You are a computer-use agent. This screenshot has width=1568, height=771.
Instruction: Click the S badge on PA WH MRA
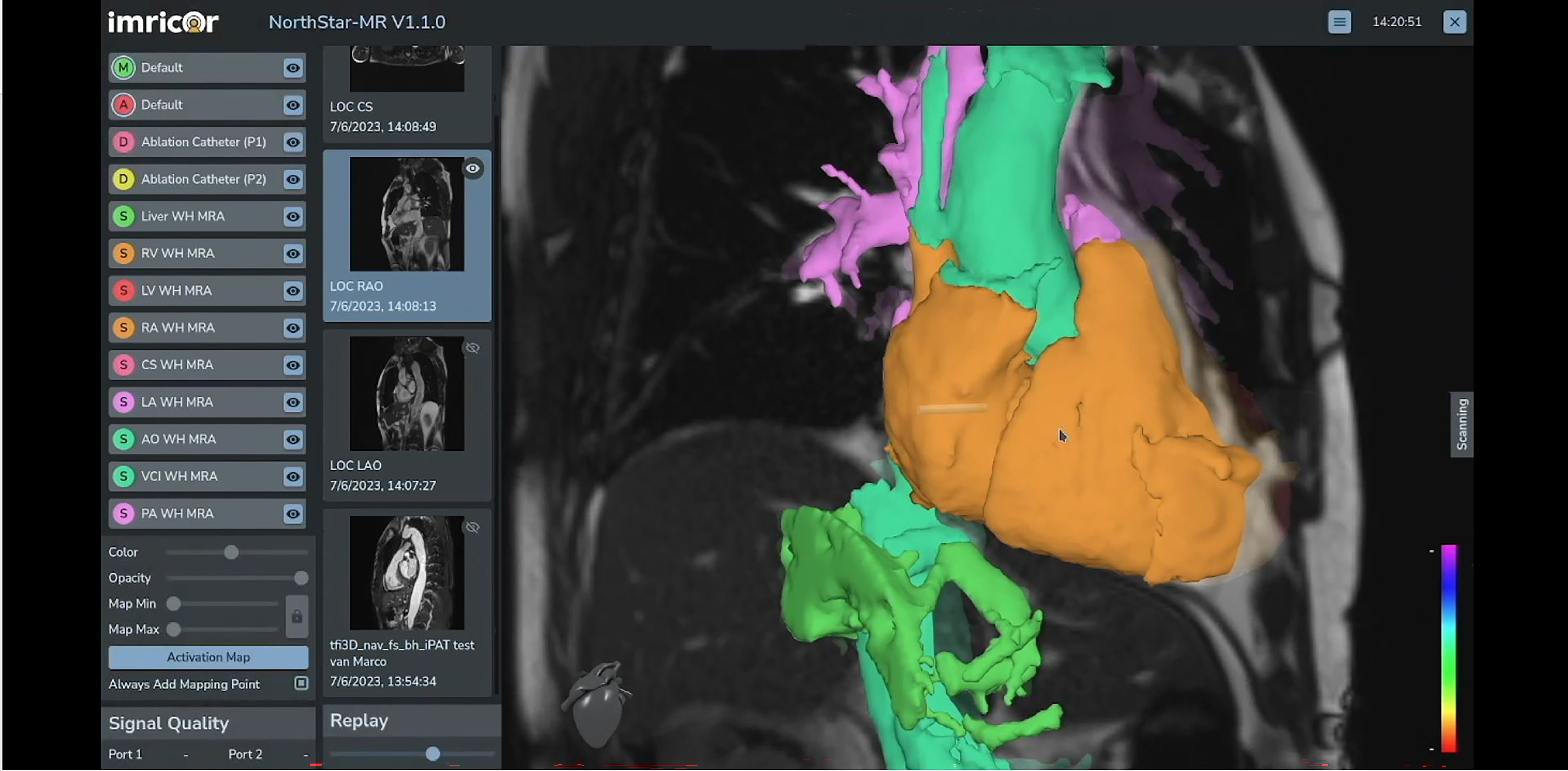123,514
